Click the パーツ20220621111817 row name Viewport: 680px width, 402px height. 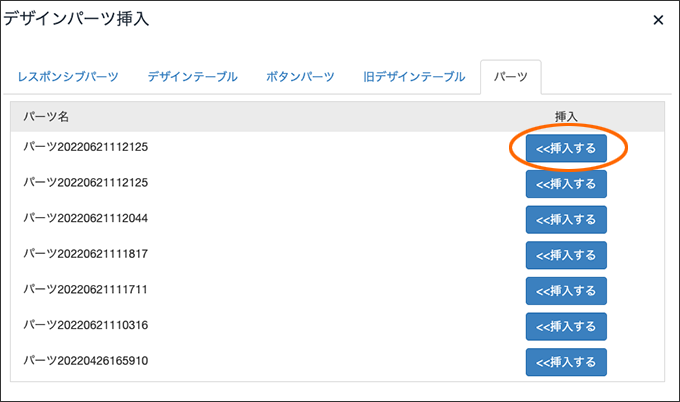click(85, 254)
